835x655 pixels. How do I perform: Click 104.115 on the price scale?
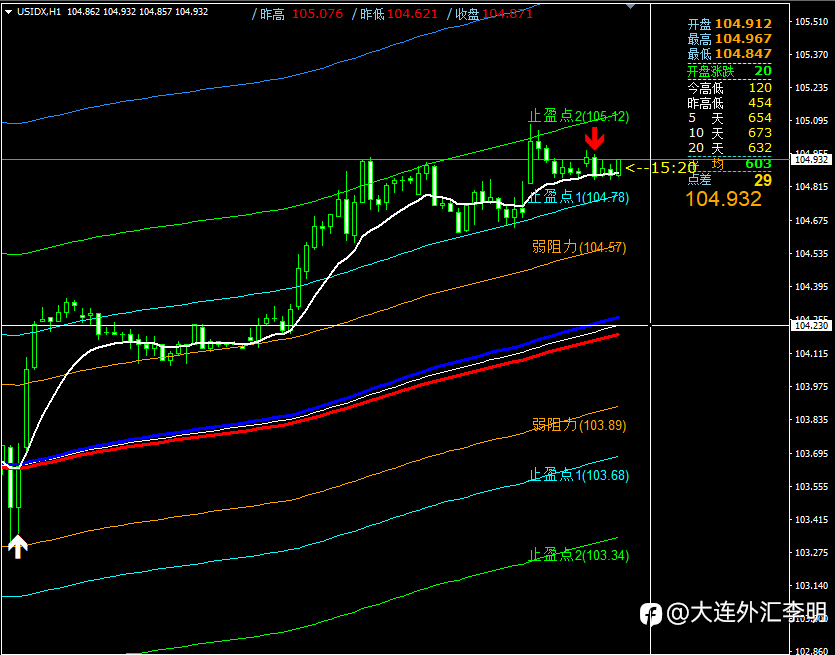coord(812,354)
